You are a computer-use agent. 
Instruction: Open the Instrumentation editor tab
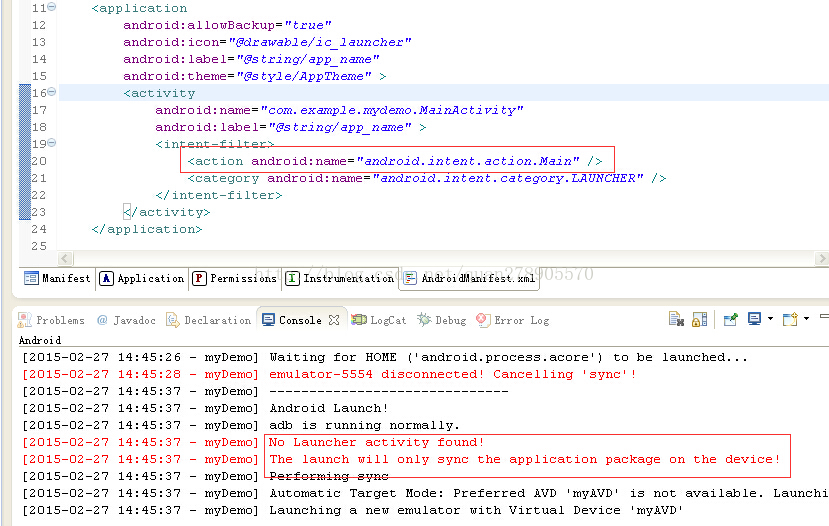point(340,278)
